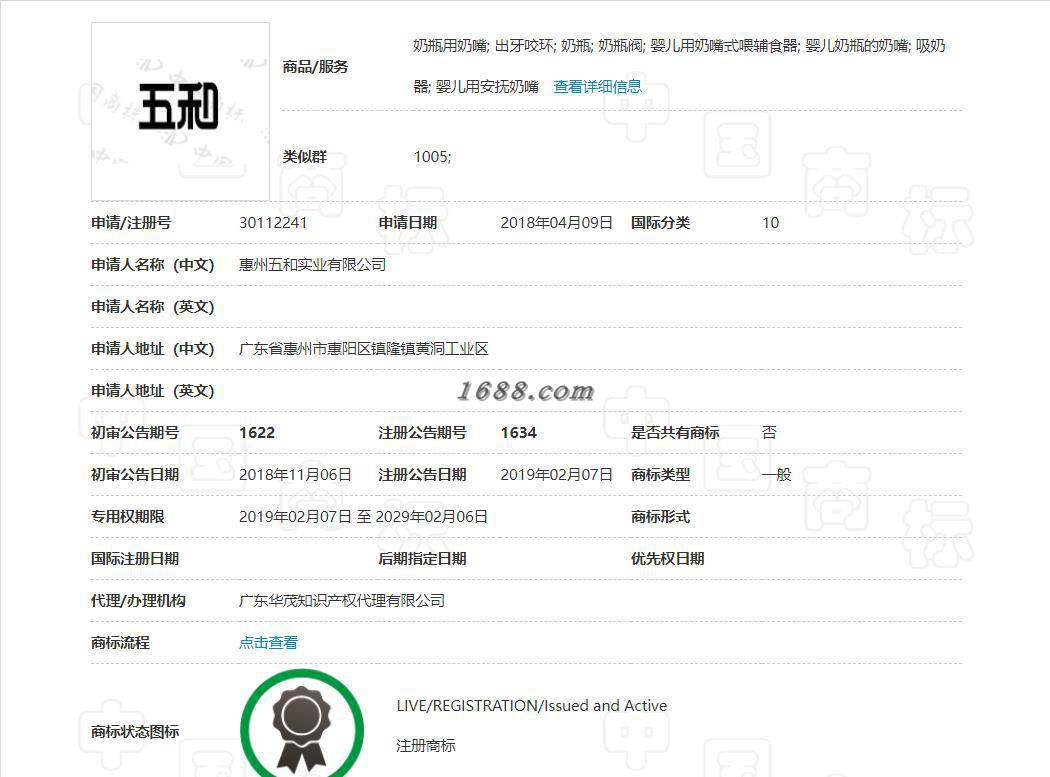Select agency name 广东华茂知识产权代理有限公司
This screenshot has width=1050, height=777.
[x=342, y=601]
